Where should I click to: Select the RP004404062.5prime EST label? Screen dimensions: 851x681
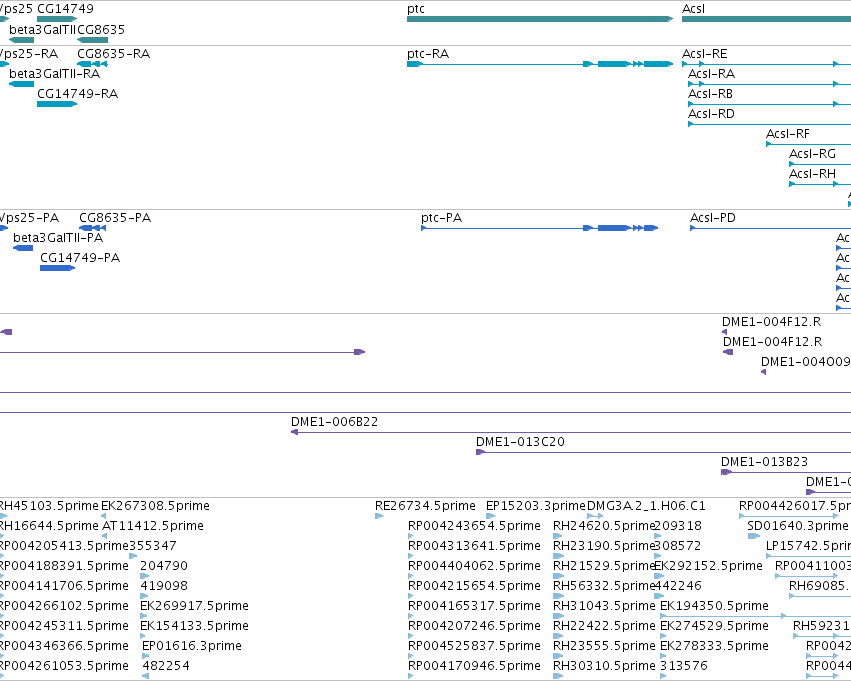[474, 566]
